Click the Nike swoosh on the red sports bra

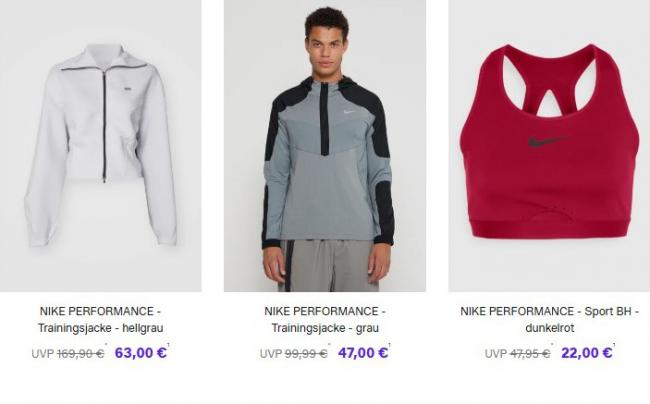point(547,142)
